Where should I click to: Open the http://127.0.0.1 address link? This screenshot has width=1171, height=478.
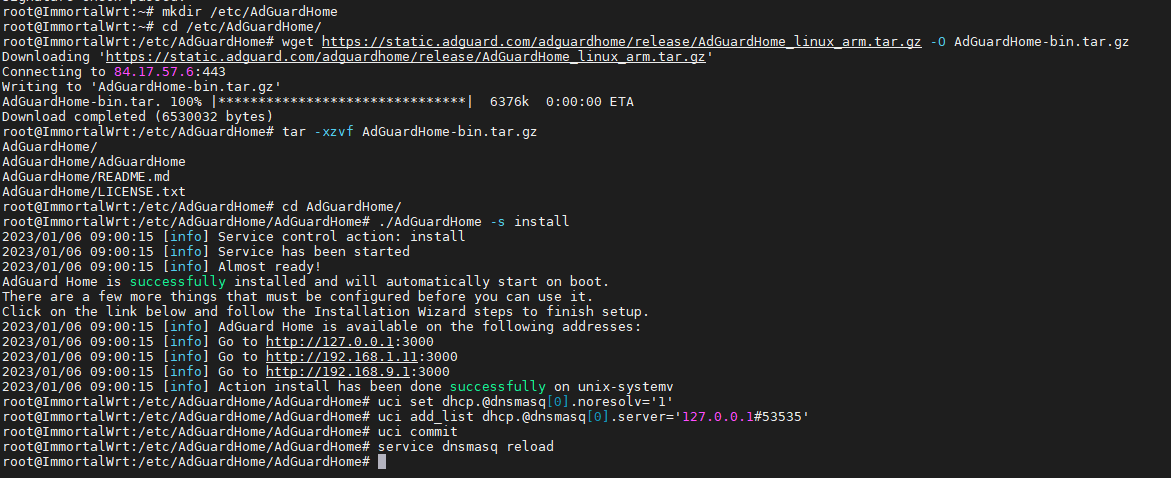click(331, 341)
